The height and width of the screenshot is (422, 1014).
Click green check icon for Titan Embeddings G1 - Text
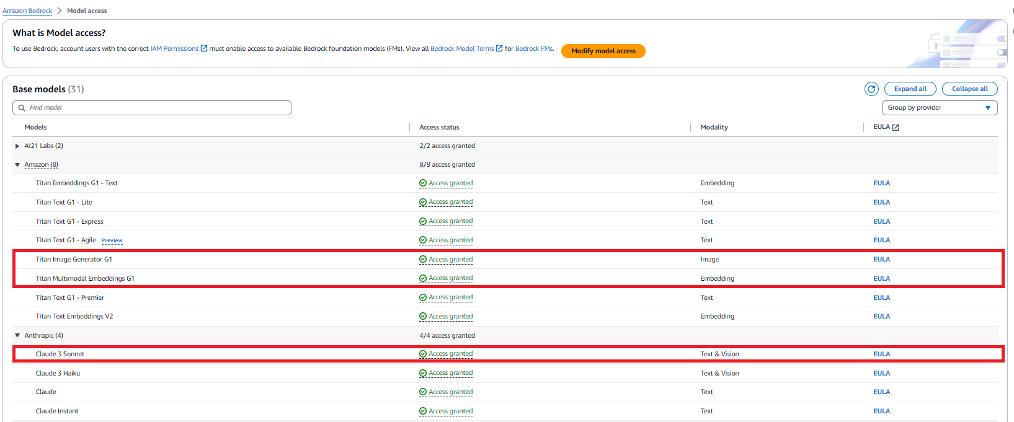click(423, 183)
